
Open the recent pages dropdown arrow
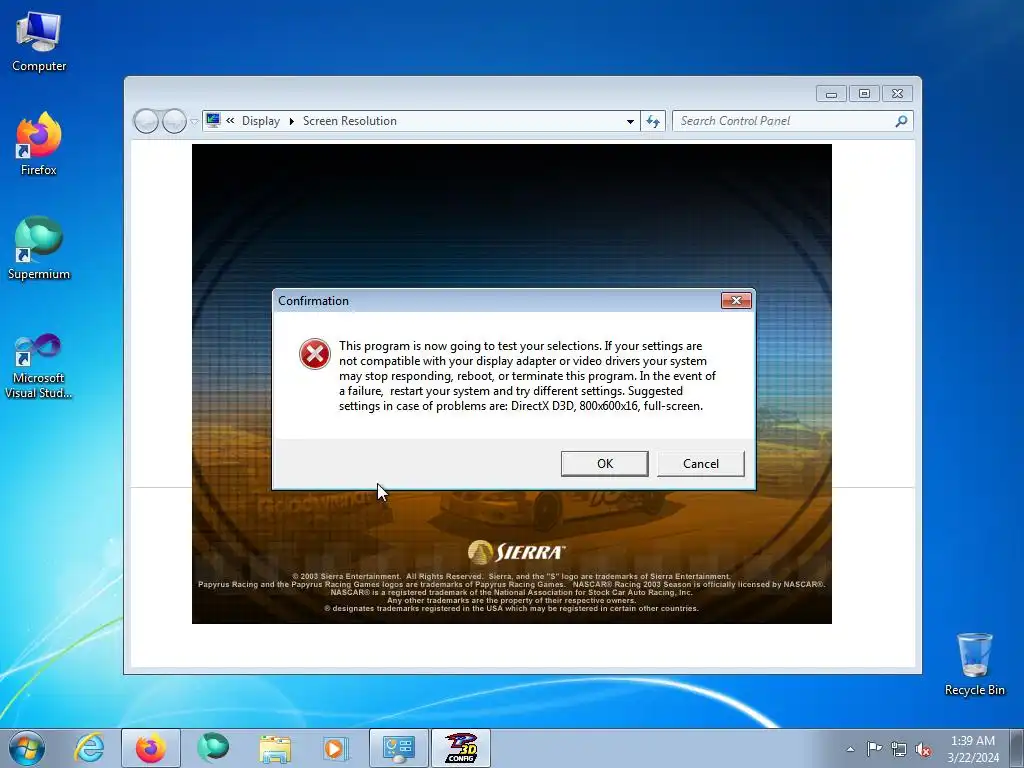pyautogui.click(x=194, y=121)
